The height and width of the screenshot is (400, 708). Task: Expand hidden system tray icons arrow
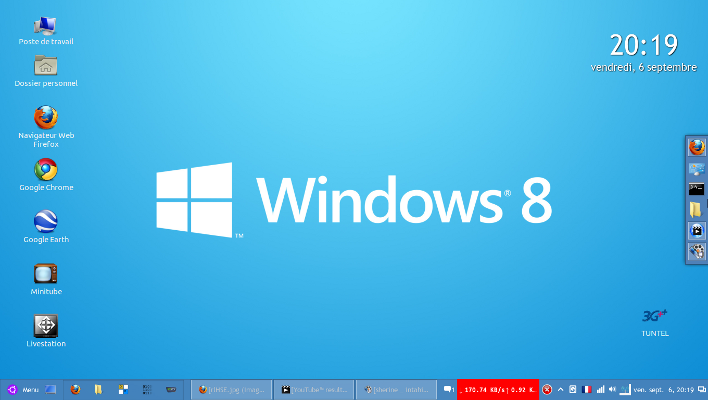pos(560,389)
